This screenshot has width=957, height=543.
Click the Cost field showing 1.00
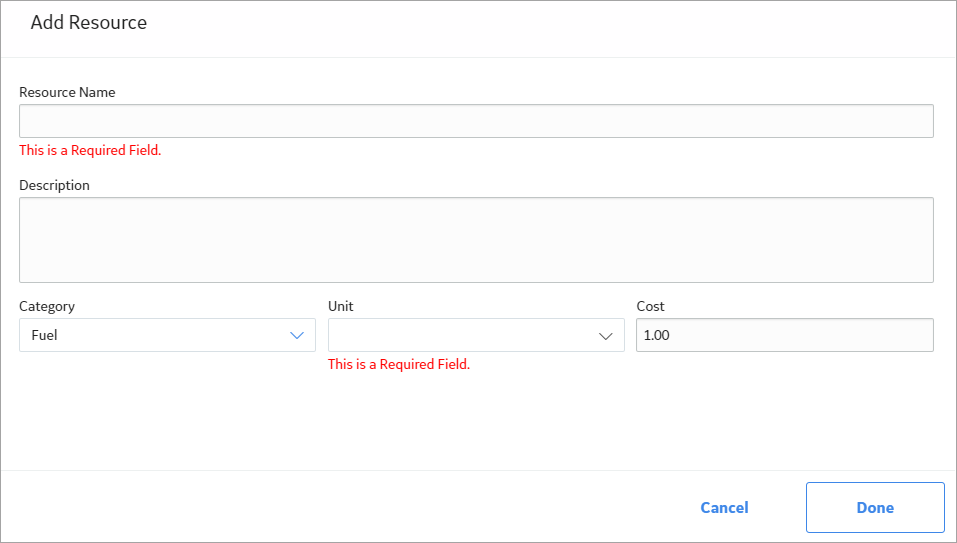point(785,335)
